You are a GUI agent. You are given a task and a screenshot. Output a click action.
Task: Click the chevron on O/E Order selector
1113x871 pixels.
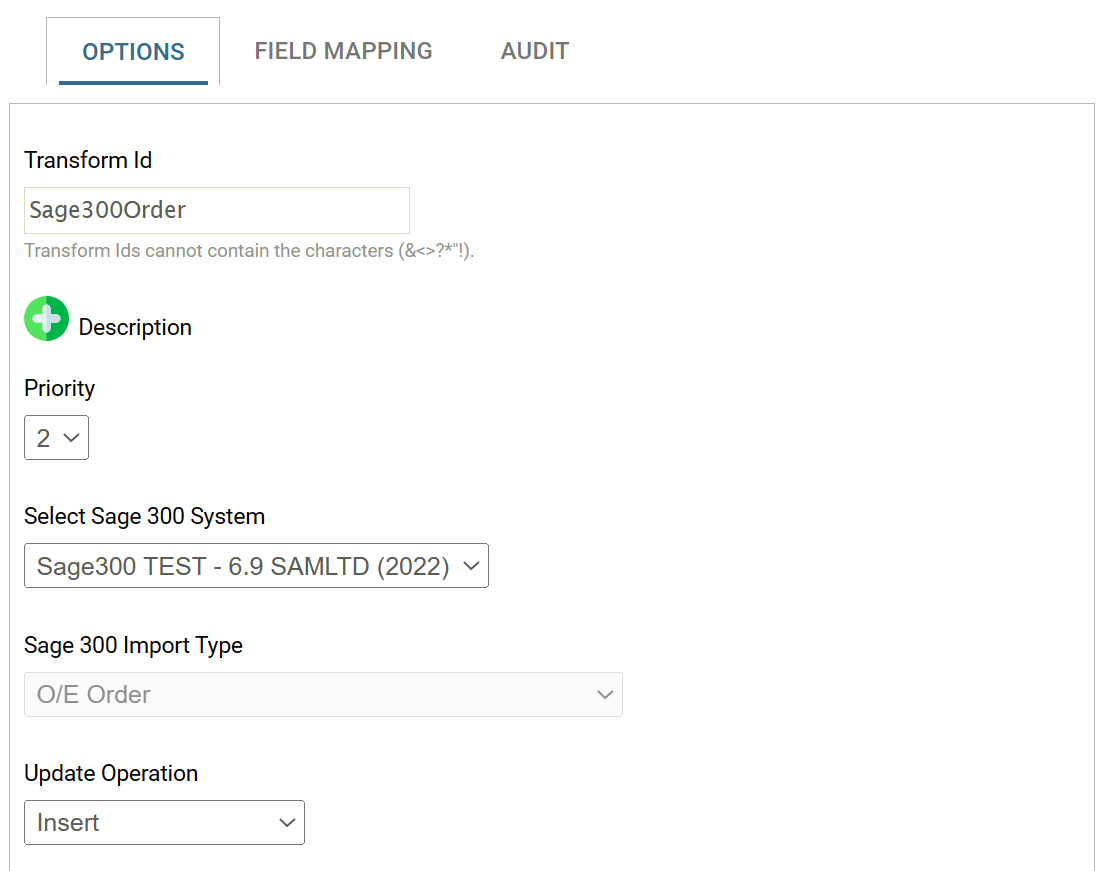coord(604,694)
